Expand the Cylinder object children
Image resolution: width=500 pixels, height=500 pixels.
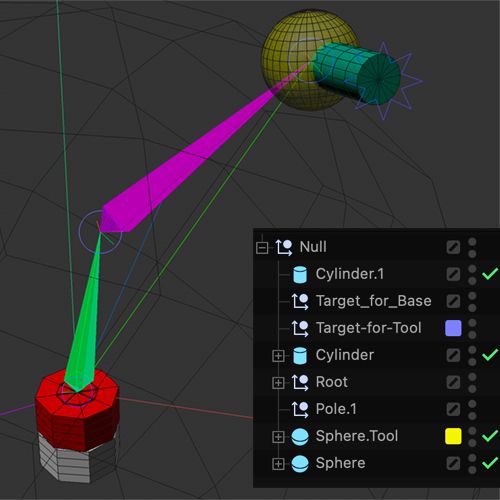click(x=278, y=356)
